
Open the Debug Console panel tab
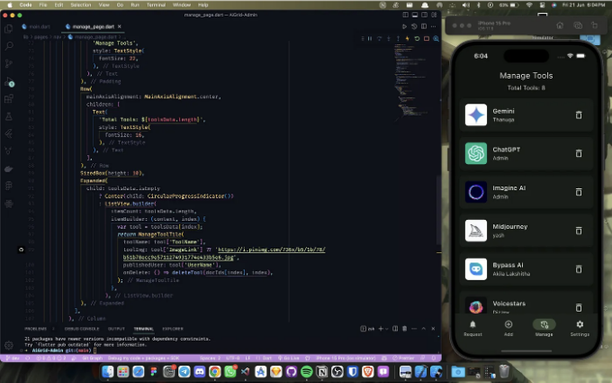click(82, 329)
